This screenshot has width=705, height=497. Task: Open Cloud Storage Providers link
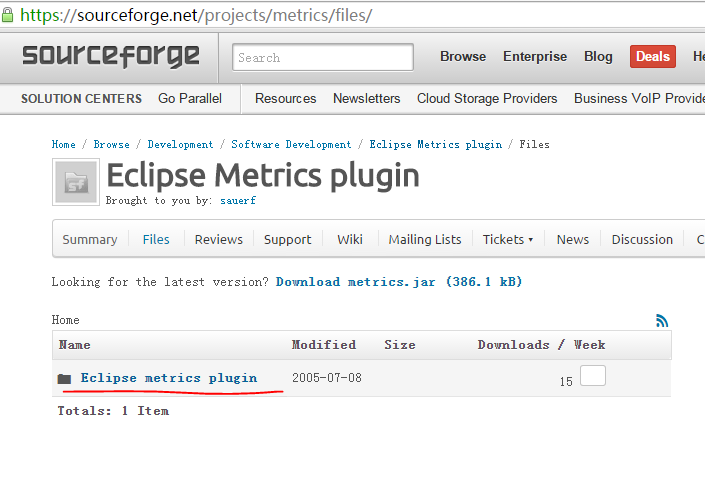click(487, 98)
